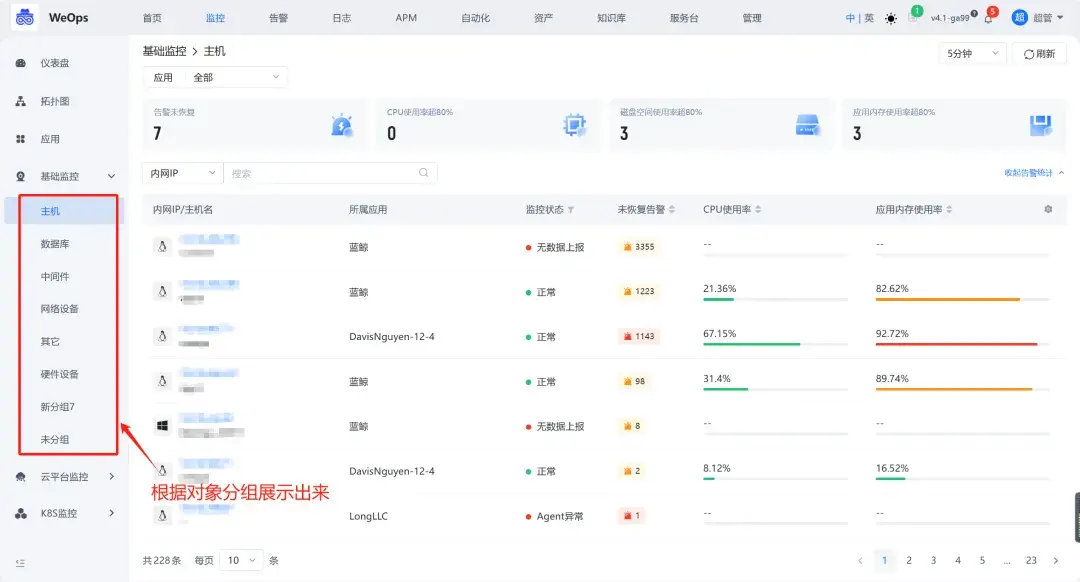Open the 日志 top menu
This screenshot has height=582, width=1080.
pyautogui.click(x=342, y=18)
